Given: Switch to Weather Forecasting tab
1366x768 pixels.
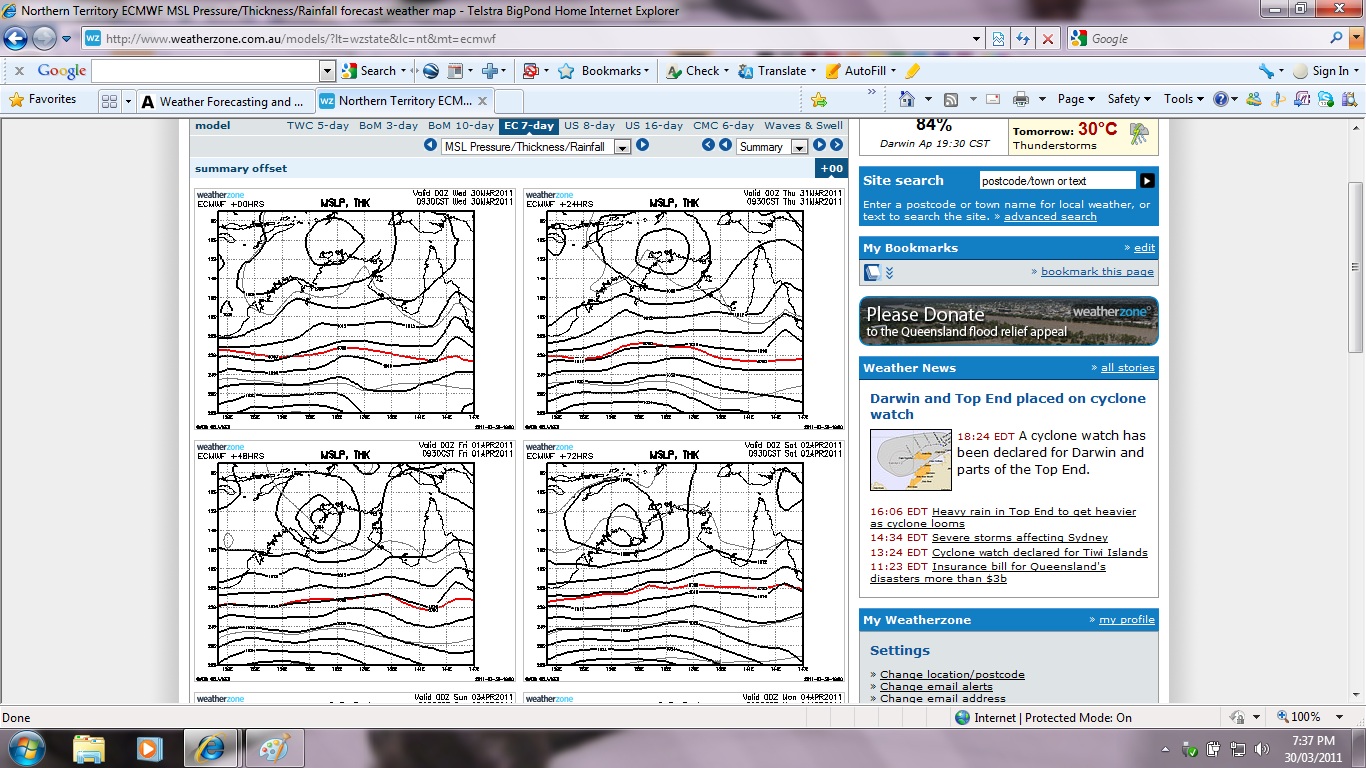Looking at the screenshot, I should point(224,101).
